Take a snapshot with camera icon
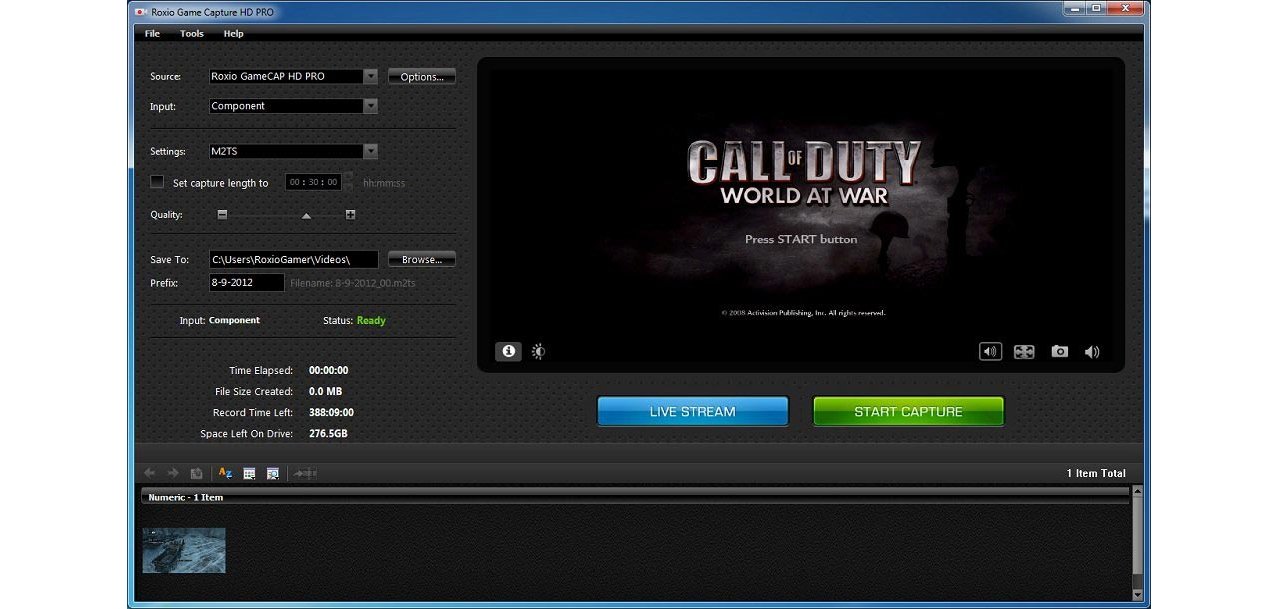Screen dimensions: 1278x609 pos(1059,352)
